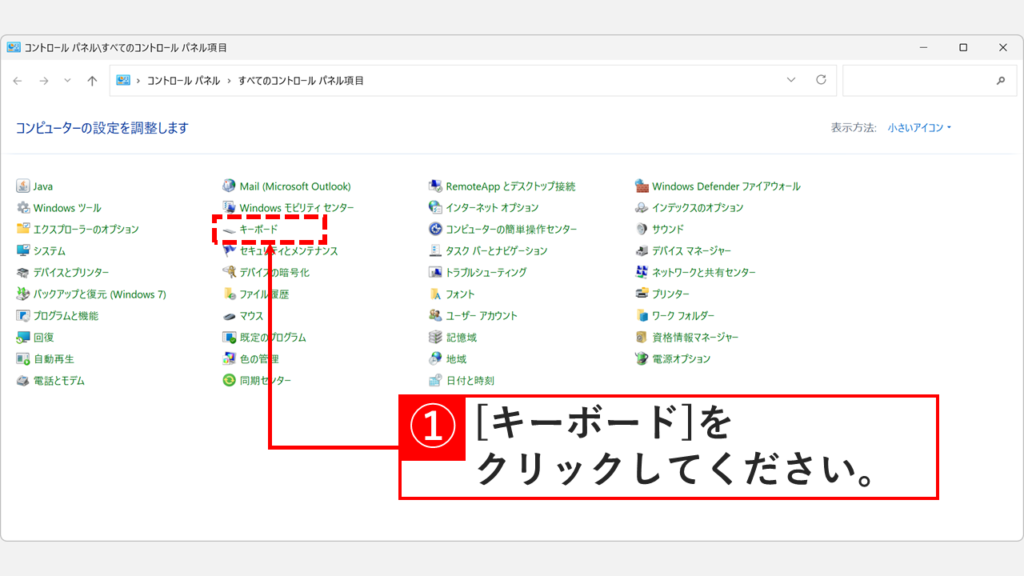Click the refresh button in the address bar
The image size is (1024, 576).
point(823,79)
